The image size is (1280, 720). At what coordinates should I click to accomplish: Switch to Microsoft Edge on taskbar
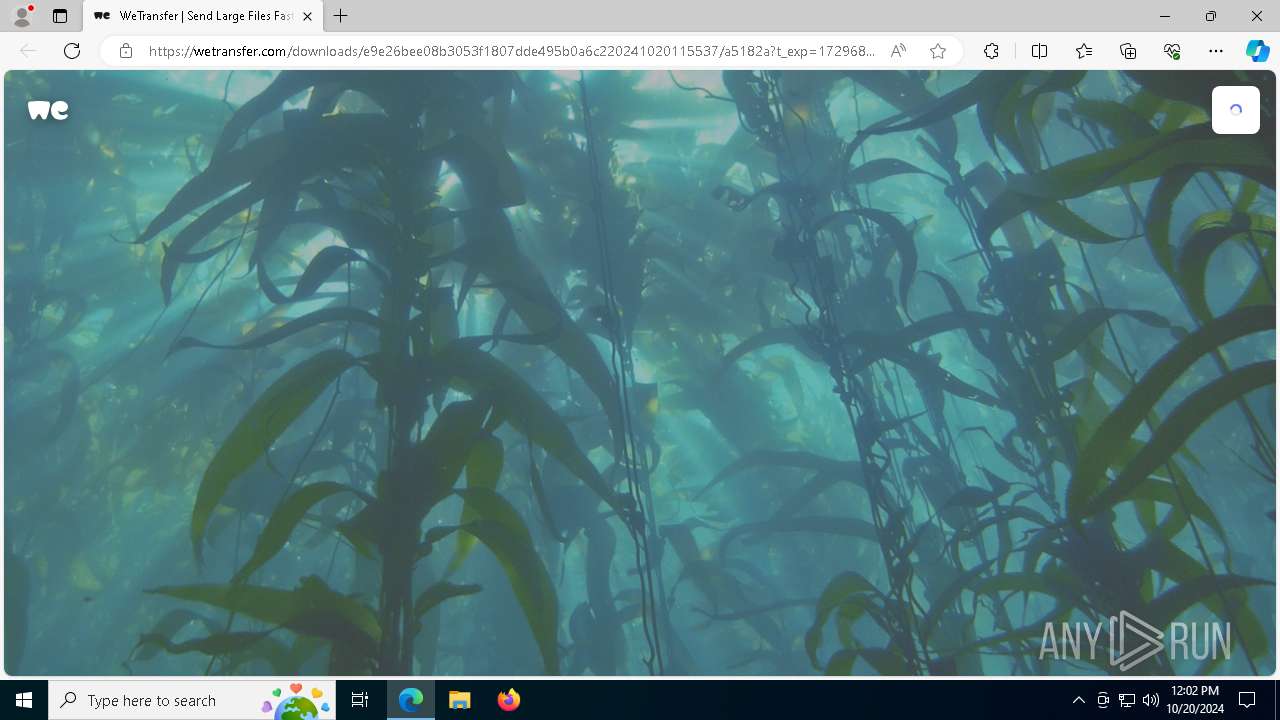coord(411,700)
